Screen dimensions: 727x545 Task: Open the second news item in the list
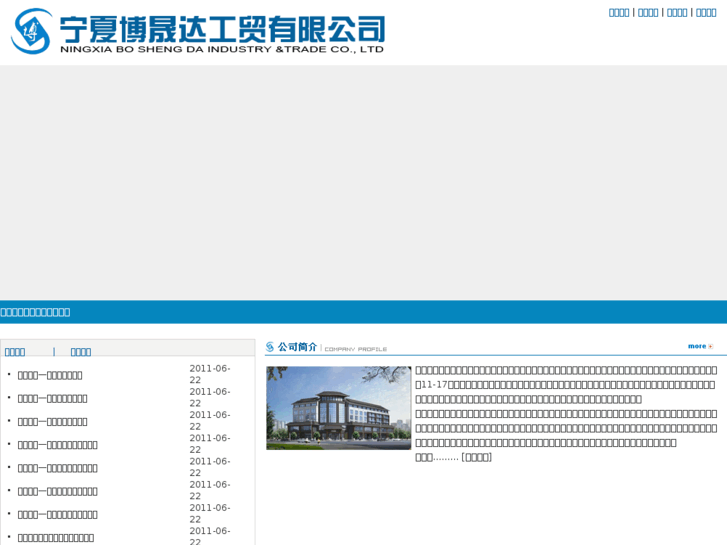[x=52, y=398]
